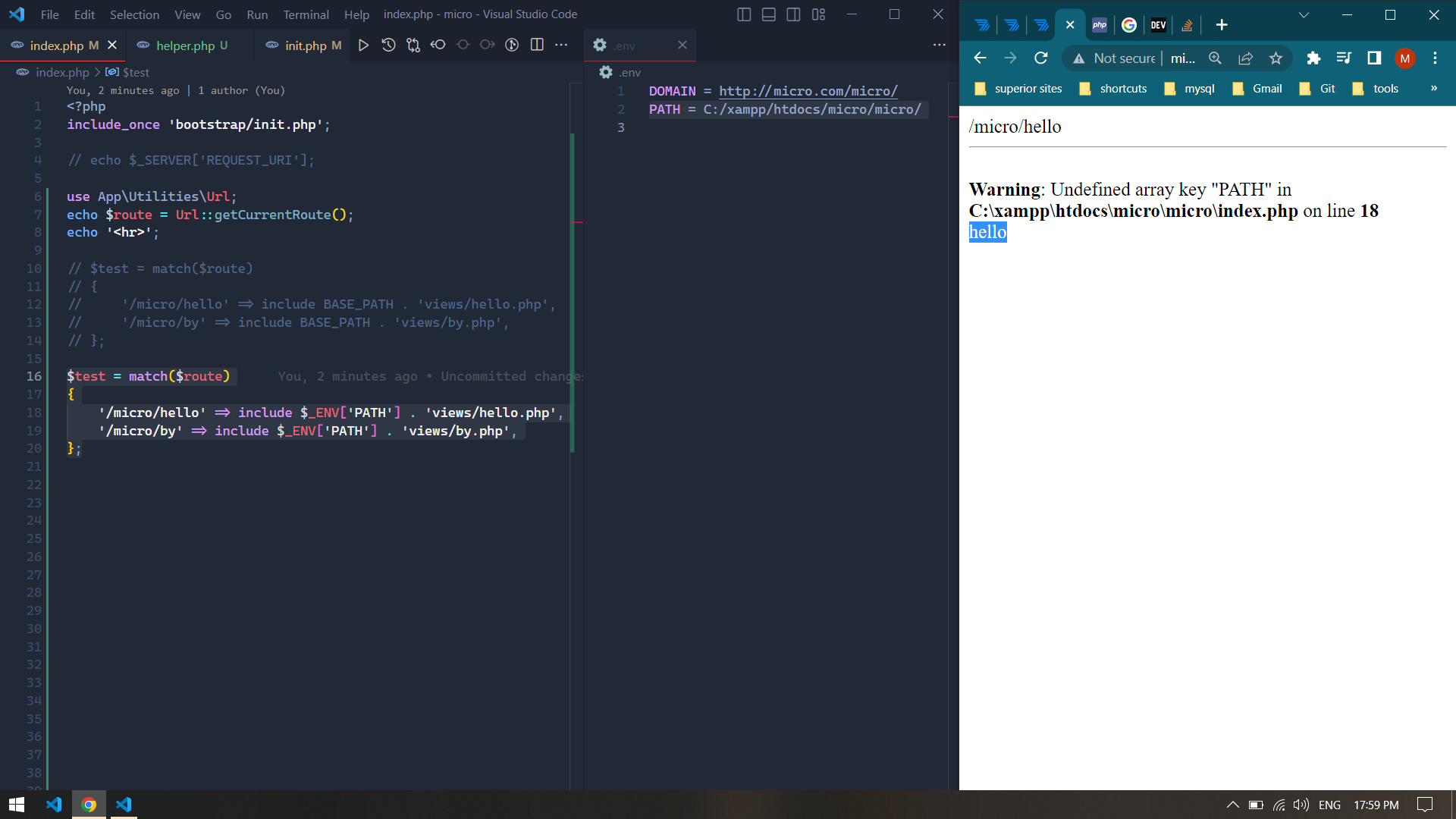Open the Edit menu

pos(84,14)
